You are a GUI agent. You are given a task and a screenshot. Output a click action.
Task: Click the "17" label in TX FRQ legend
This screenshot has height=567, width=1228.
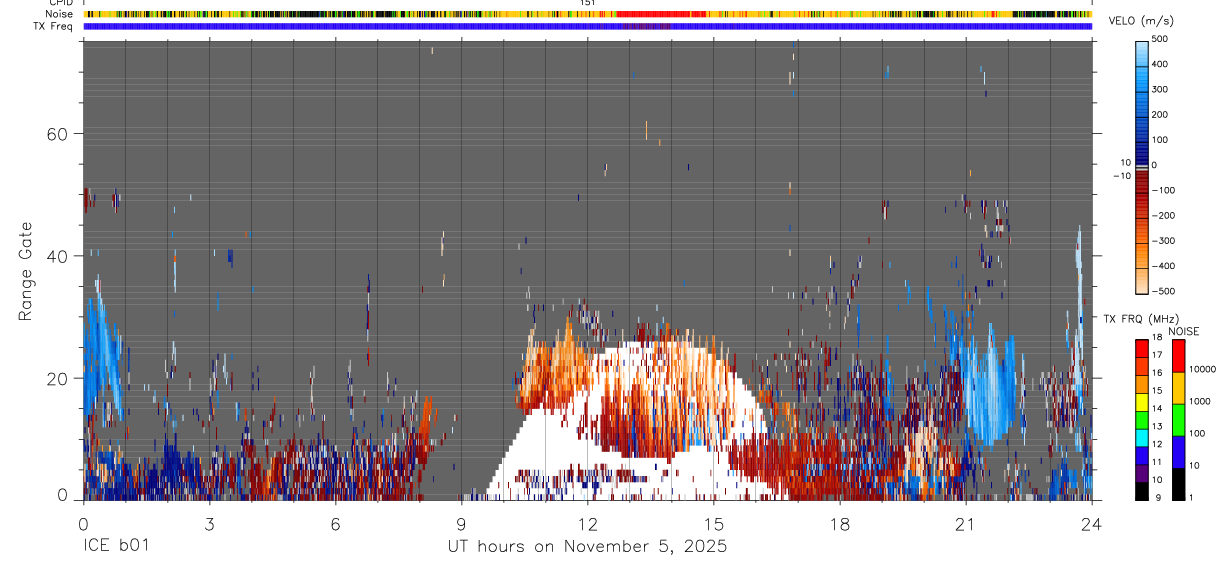(1157, 355)
